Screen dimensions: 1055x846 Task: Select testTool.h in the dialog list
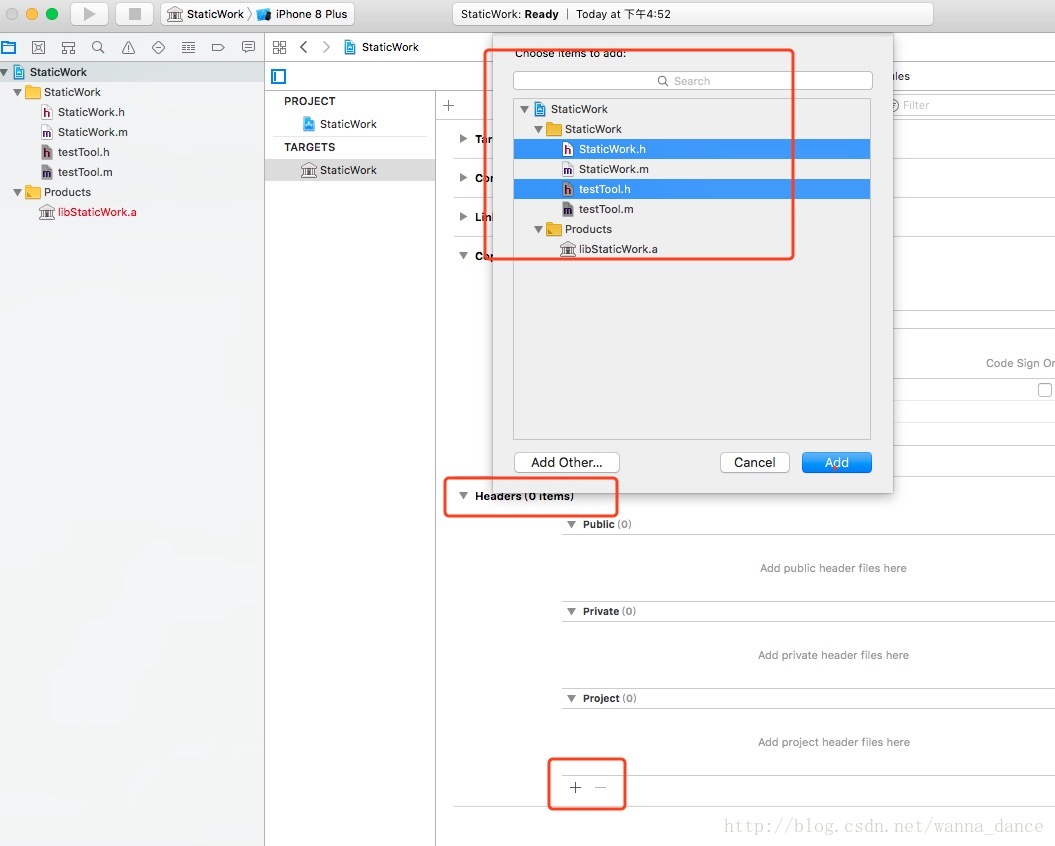pos(692,189)
